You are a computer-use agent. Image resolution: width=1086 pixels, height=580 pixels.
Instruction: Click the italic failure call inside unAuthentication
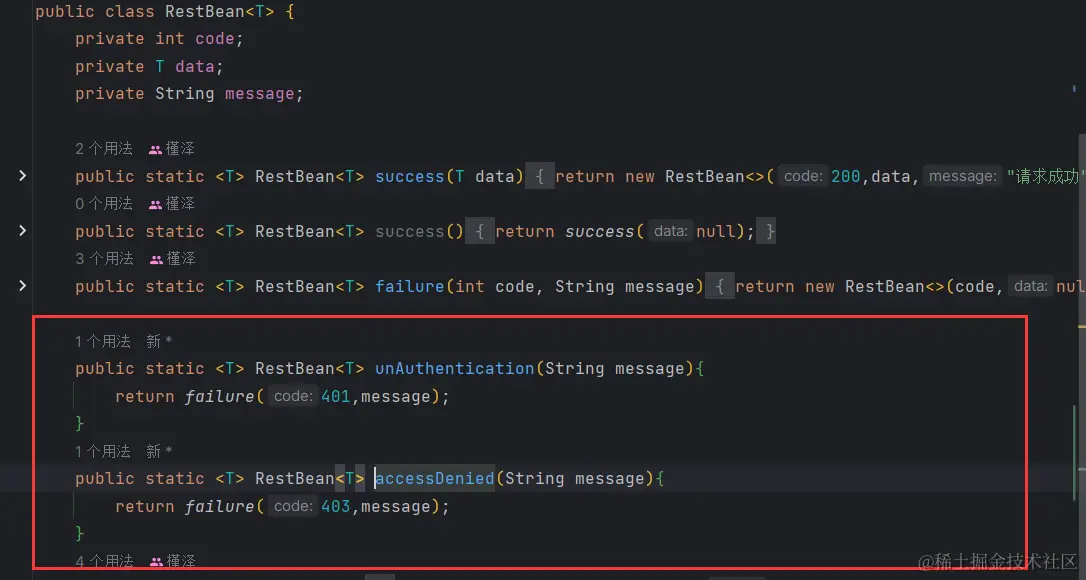click(x=220, y=396)
